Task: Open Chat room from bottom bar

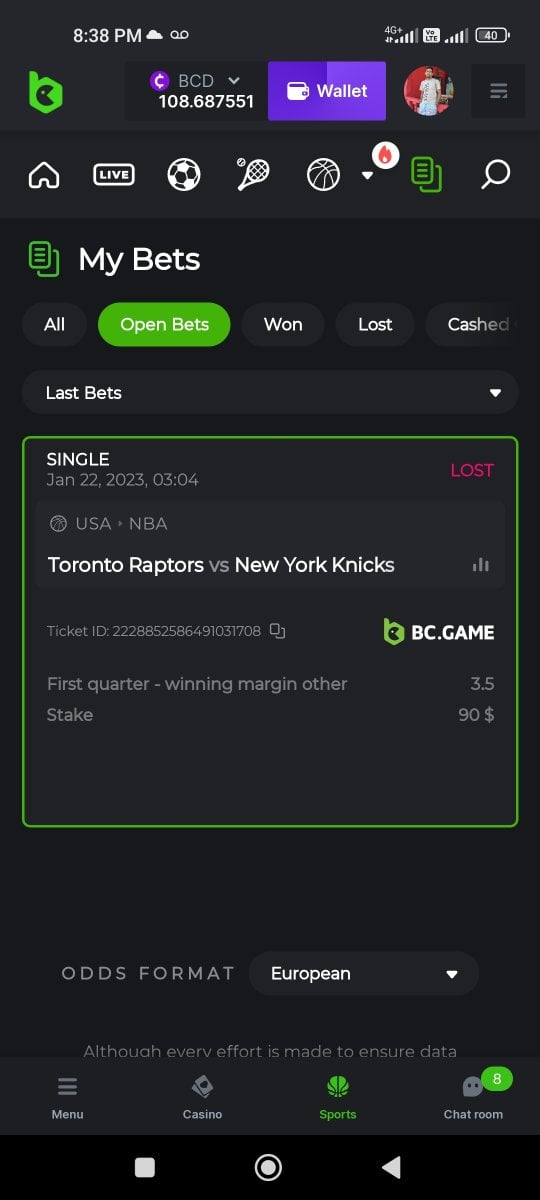Action: [x=473, y=1097]
